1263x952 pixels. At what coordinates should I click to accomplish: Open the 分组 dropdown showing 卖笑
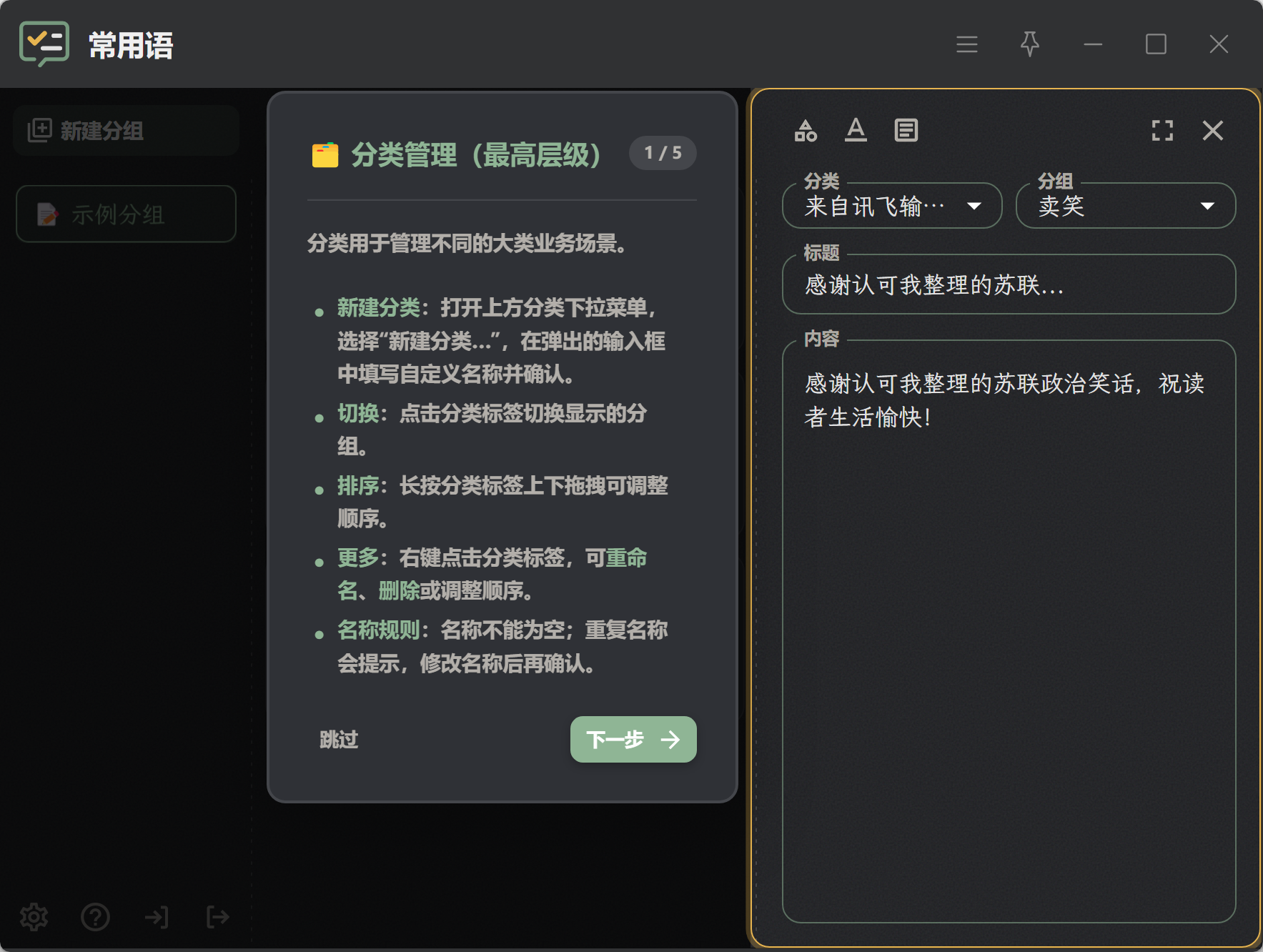(1126, 206)
